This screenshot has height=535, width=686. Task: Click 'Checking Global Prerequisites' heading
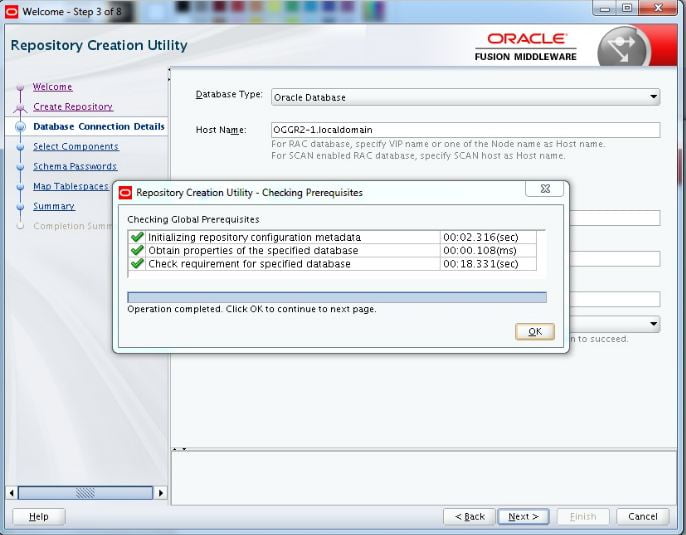tap(193, 219)
